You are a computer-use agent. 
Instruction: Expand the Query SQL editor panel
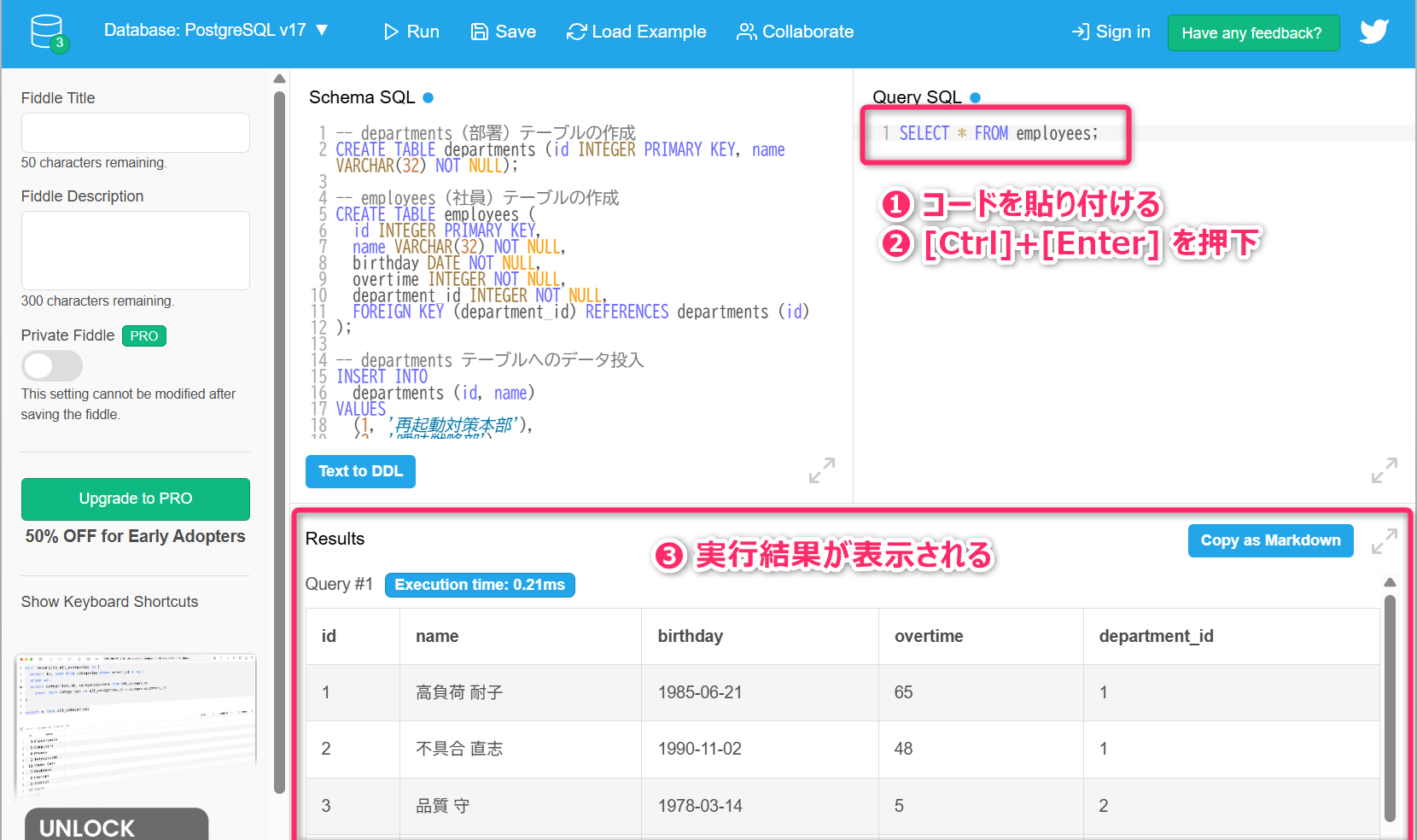click(x=1384, y=470)
